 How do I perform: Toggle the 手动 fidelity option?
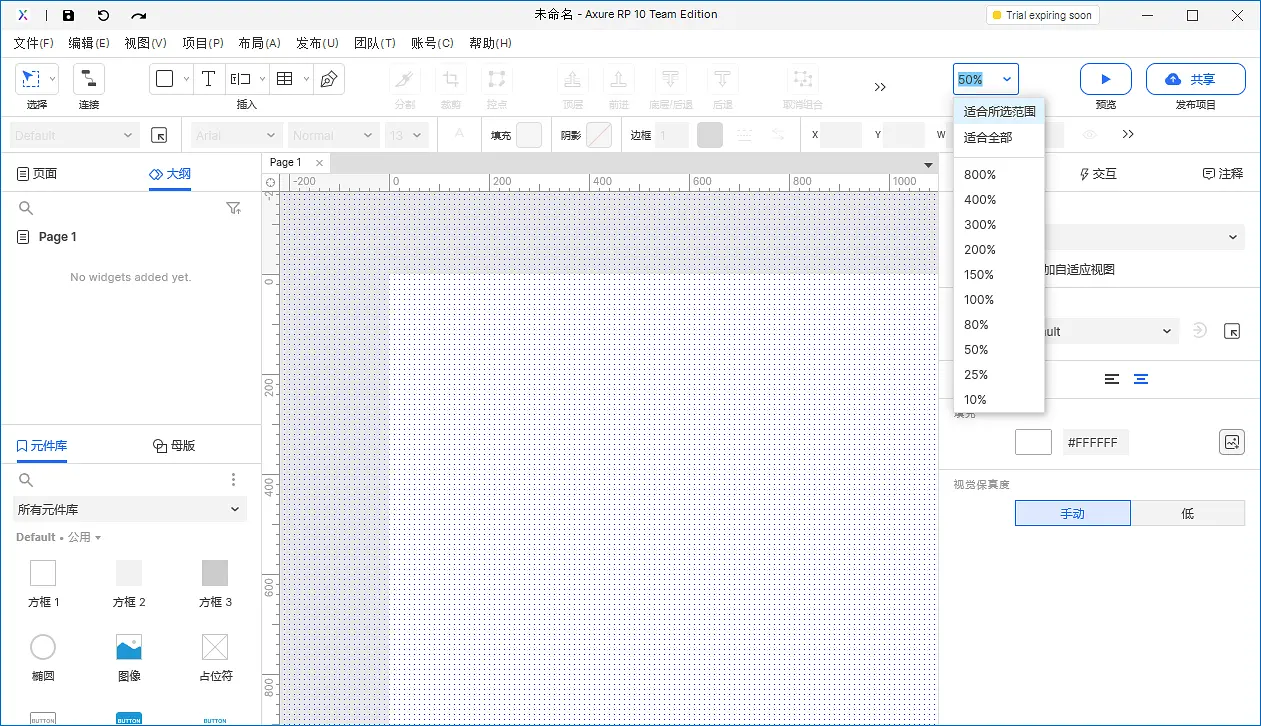pyautogui.click(x=1072, y=513)
